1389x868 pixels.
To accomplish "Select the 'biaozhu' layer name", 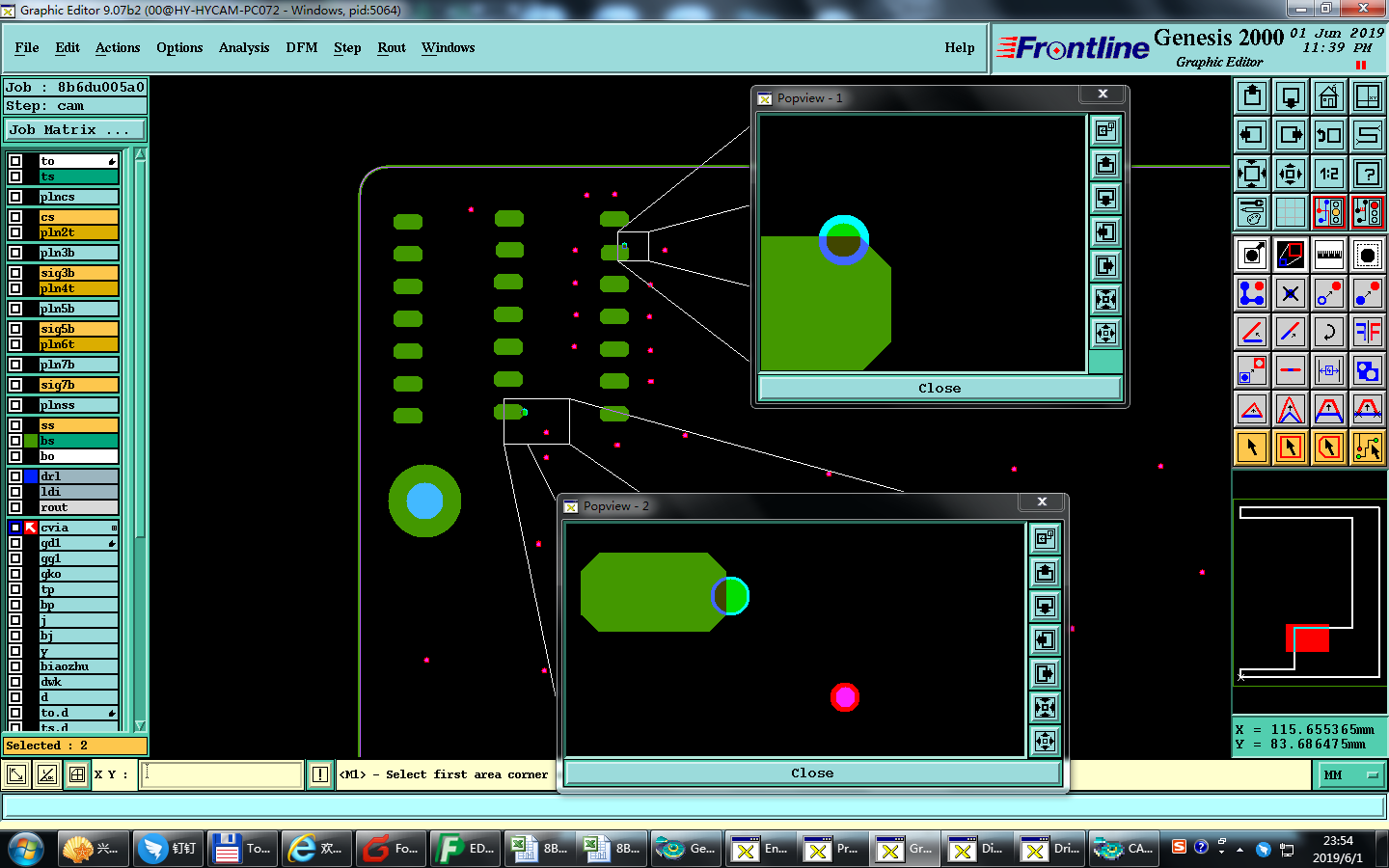I will click(78, 666).
